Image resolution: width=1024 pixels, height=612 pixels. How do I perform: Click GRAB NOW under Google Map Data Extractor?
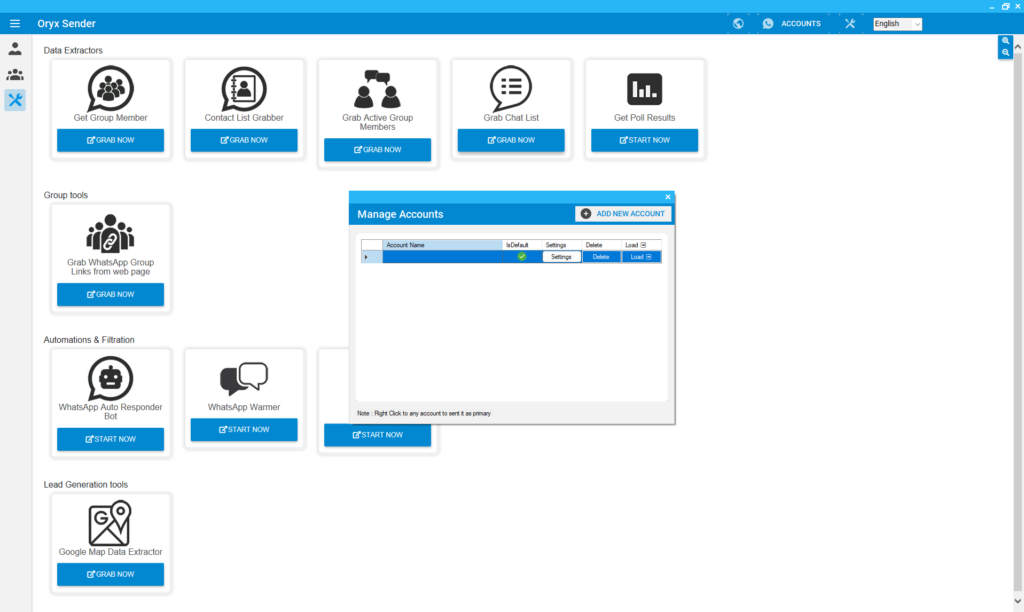coord(110,574)
